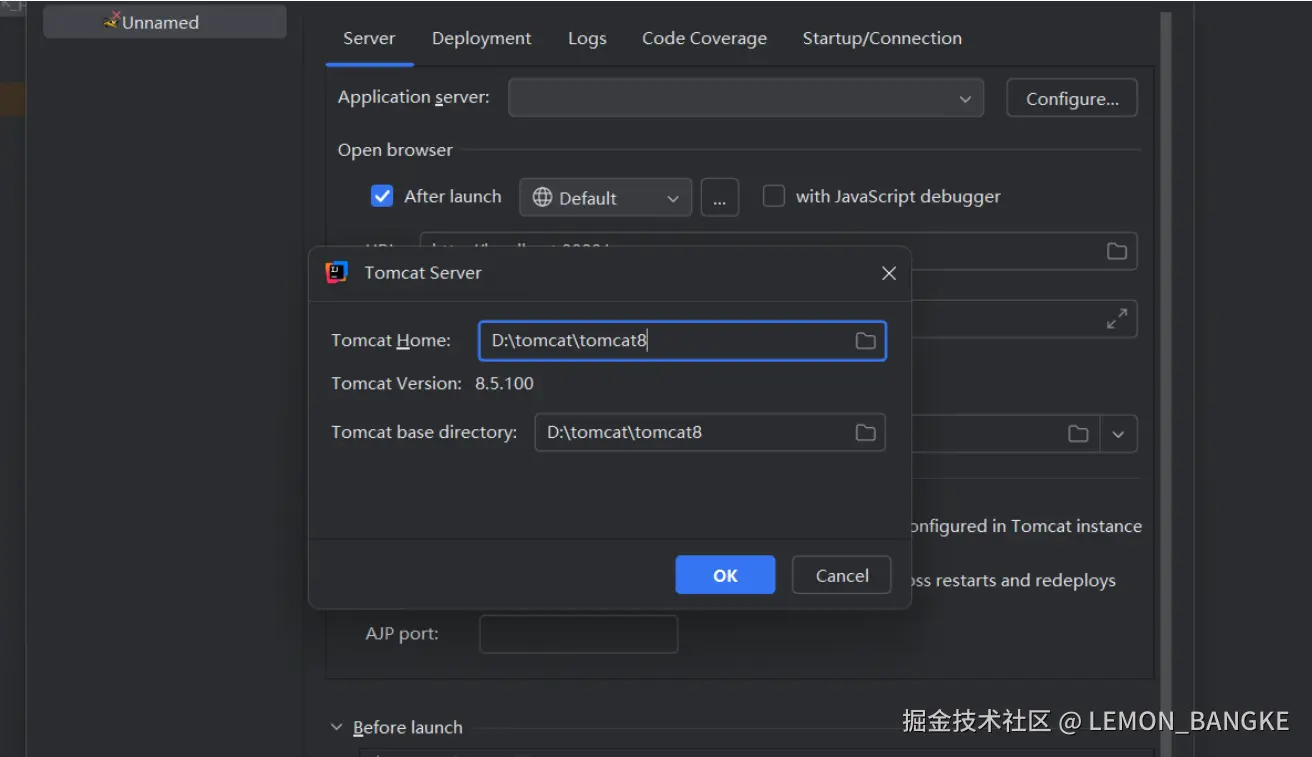Image resolution: width=1312 pixels, height=757 pixels.
Task: Click the Configure... button
Action: (1072, 98)
